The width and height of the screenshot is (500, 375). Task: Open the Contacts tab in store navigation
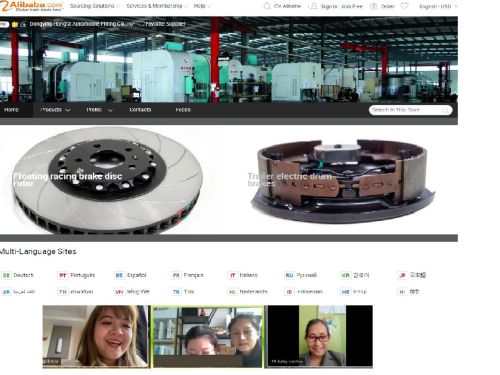pos(140,110)
